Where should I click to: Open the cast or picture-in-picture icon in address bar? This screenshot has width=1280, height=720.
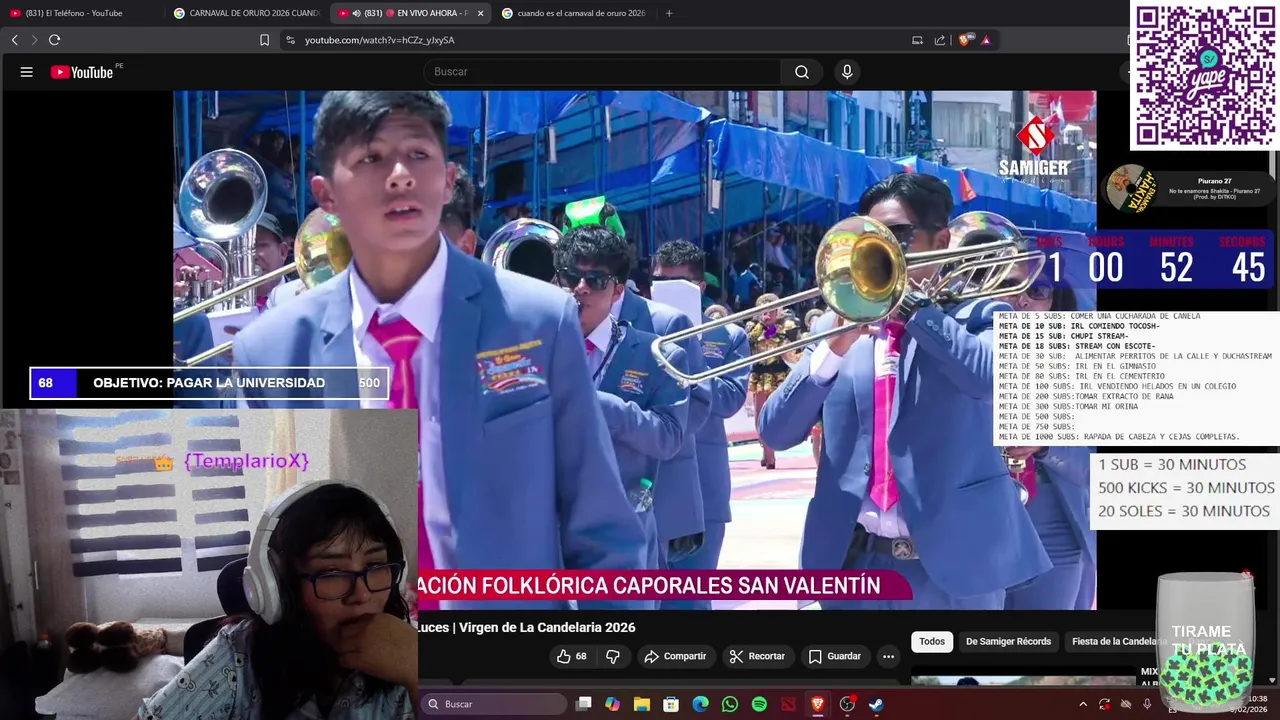point(917,40)
